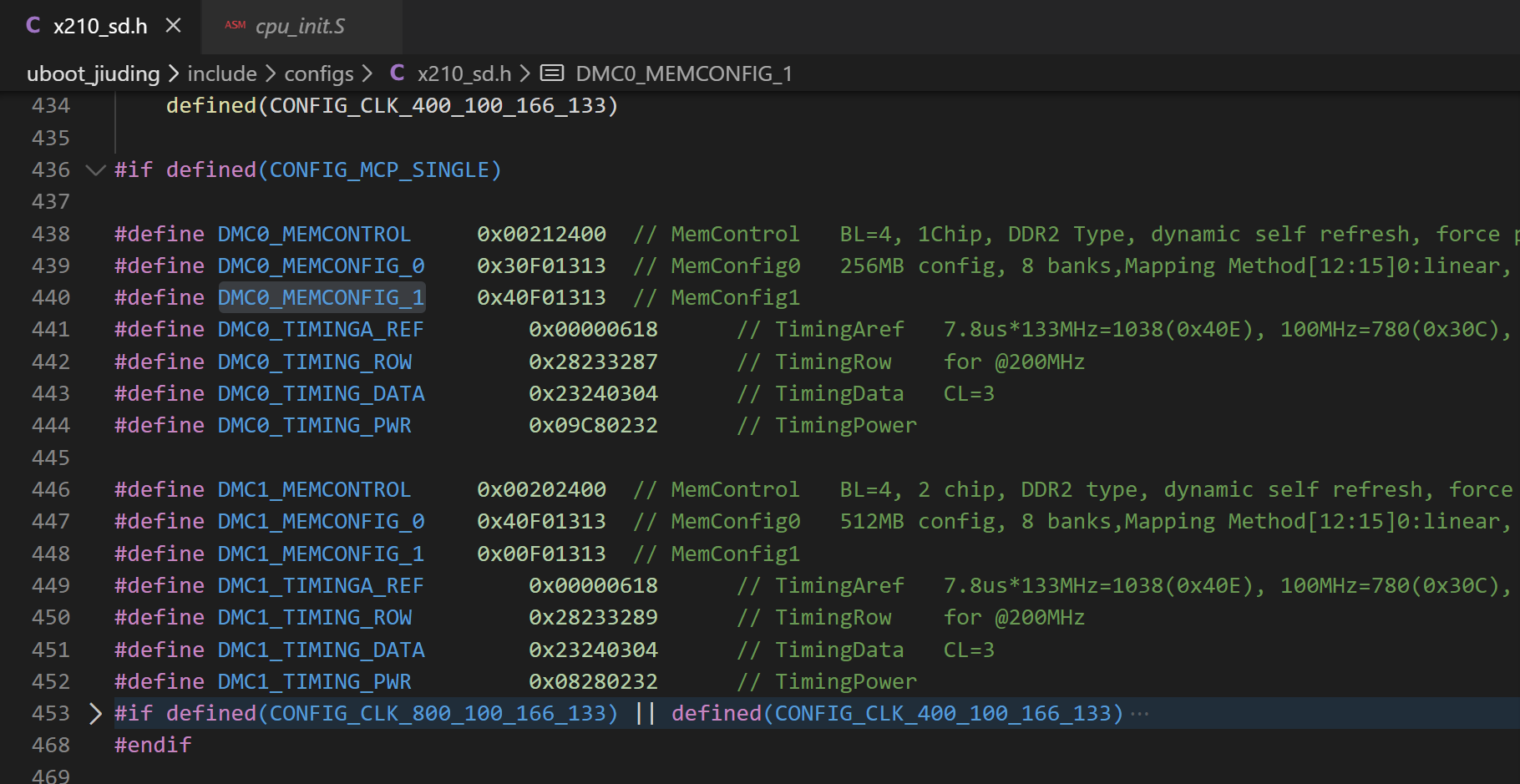The height and width of the screenshot is (784, 1520).
Task: Click the value 0x08280232
Action: click(594, 682)
